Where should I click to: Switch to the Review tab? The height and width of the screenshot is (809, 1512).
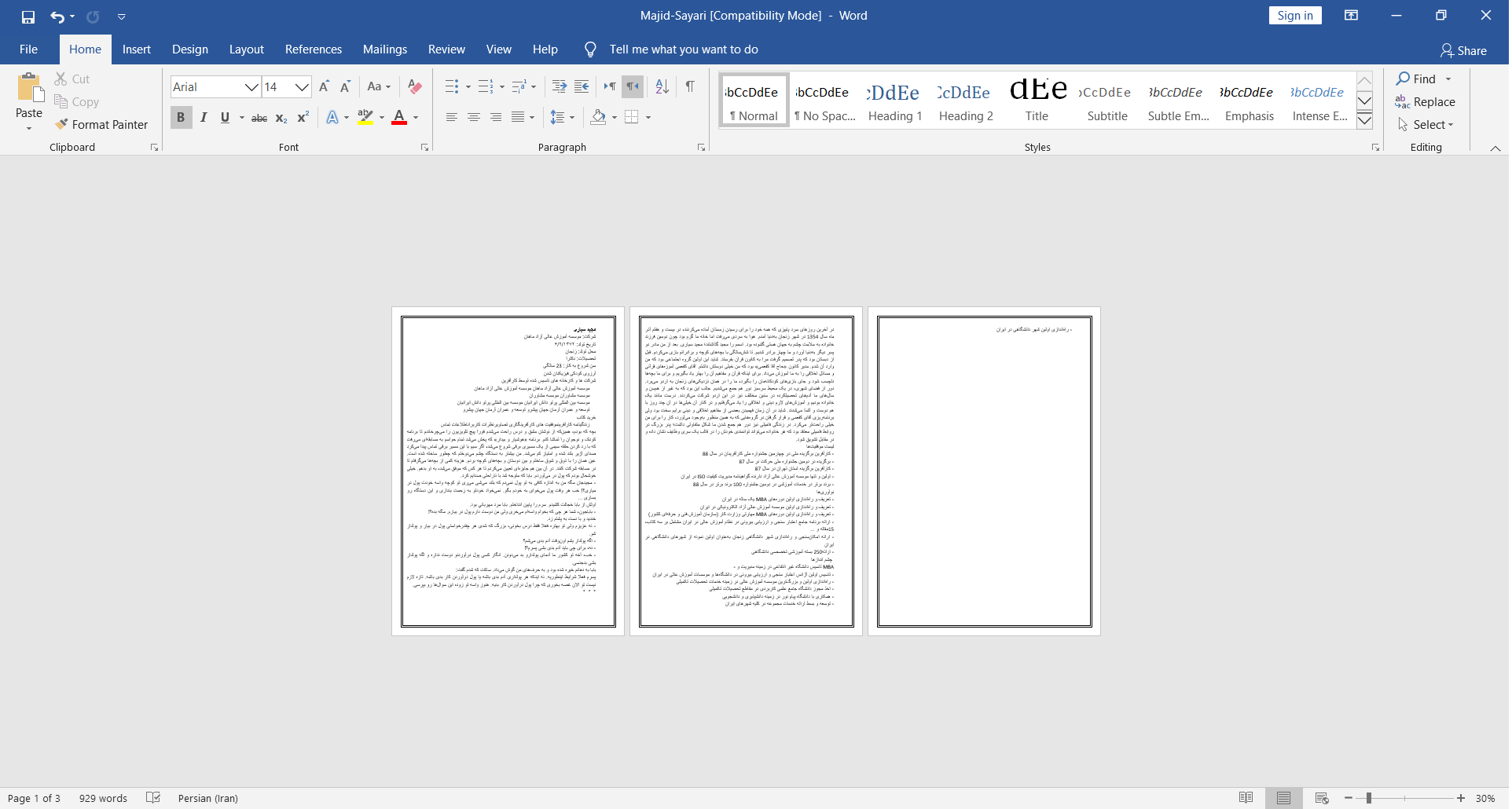point(446,49)
